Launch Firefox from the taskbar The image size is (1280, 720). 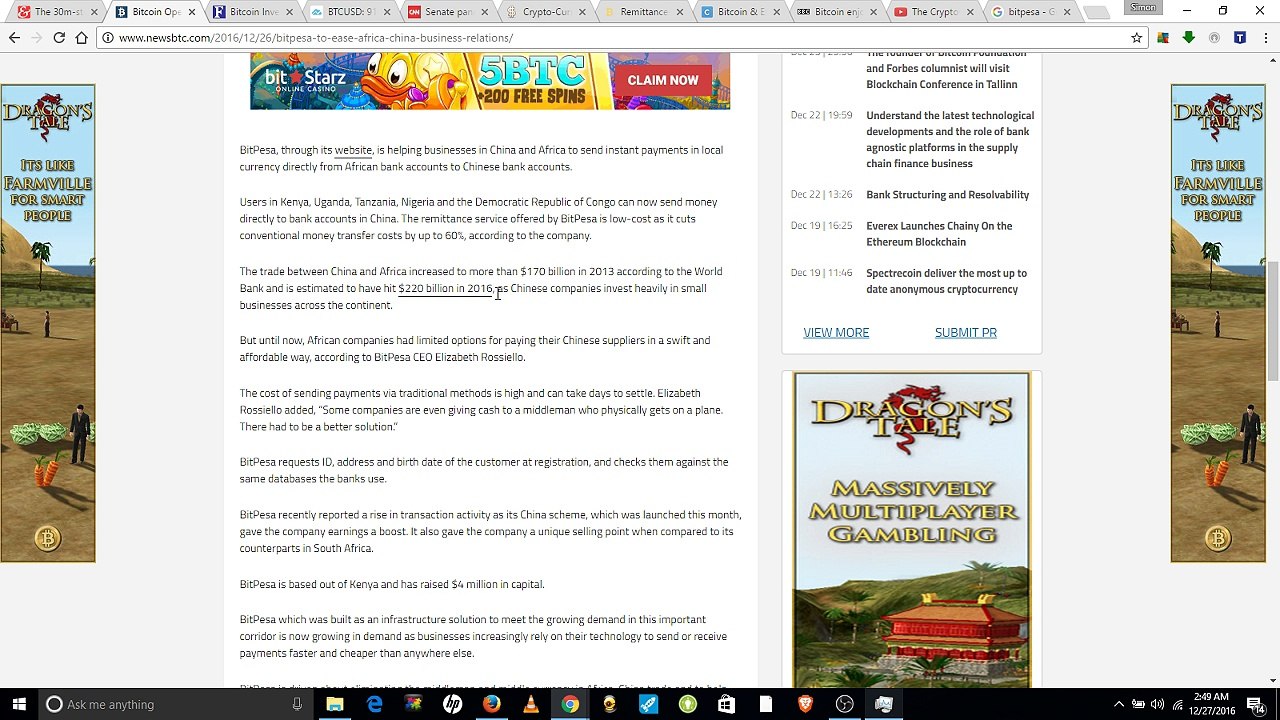pyautogui.click(x=491, y=704)
